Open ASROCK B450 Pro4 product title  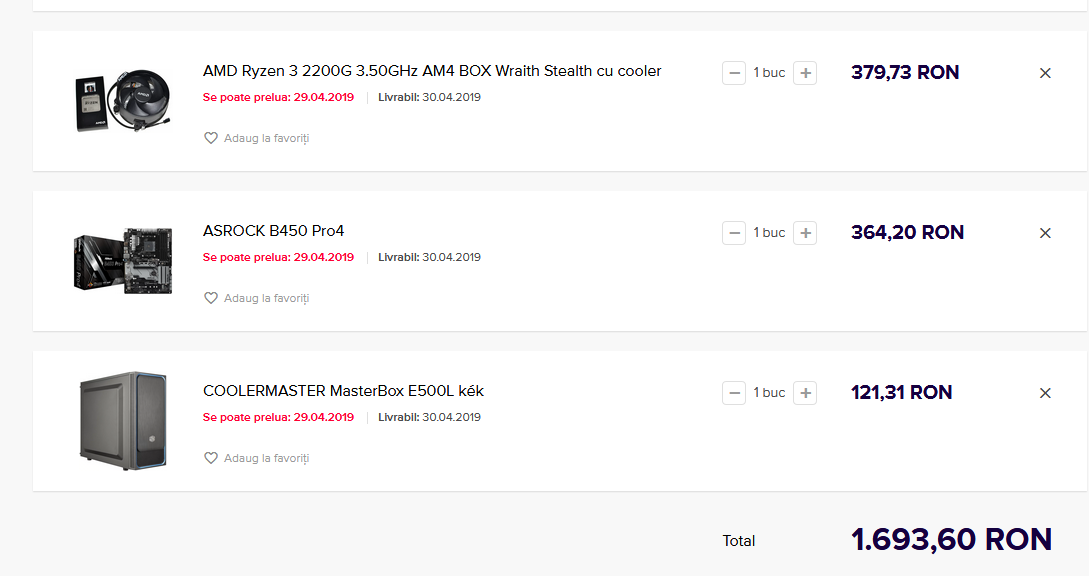point(274,231)
